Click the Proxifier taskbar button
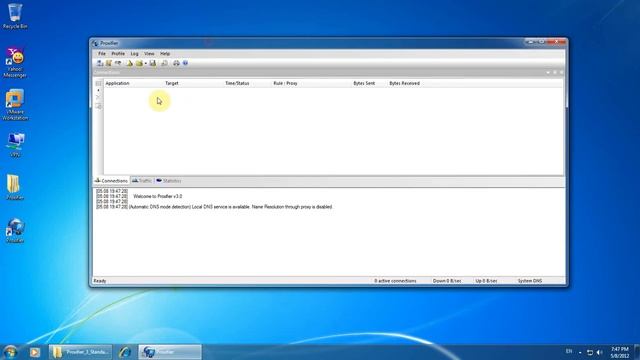 click(170, 352)
